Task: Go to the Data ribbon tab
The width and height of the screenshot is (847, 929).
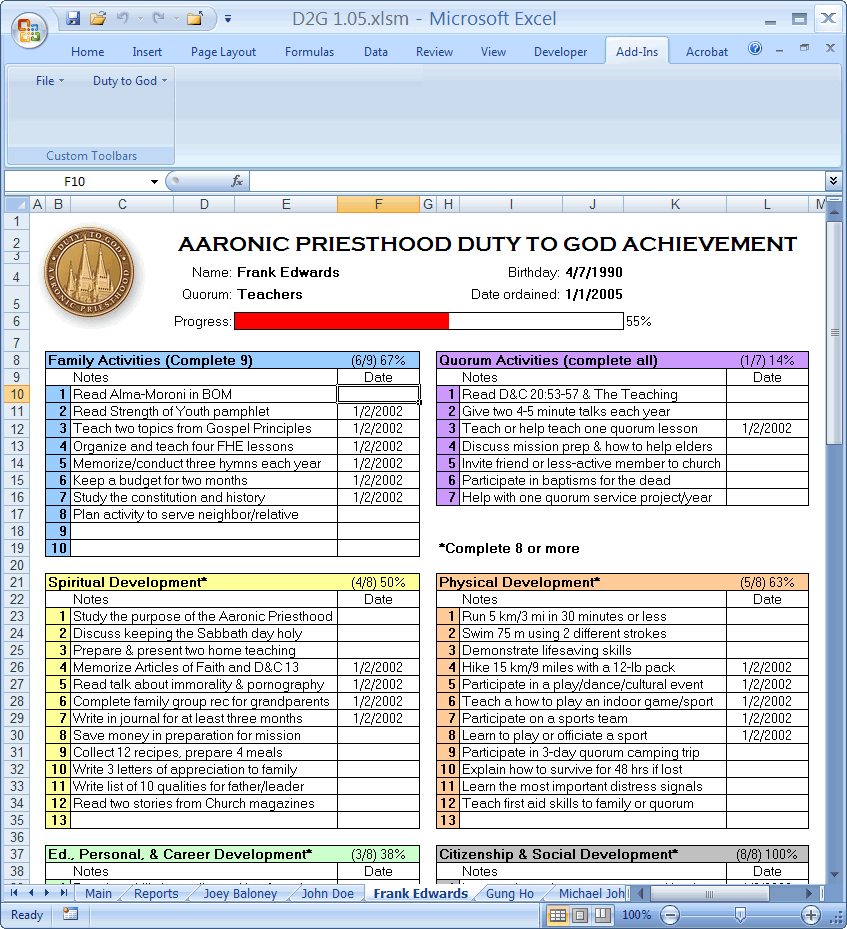Action: [x=376, y=52]
